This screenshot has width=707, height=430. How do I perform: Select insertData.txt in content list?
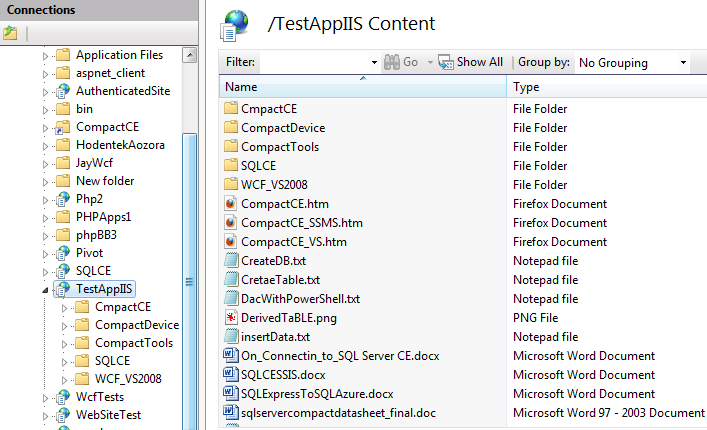pos(275,337)
